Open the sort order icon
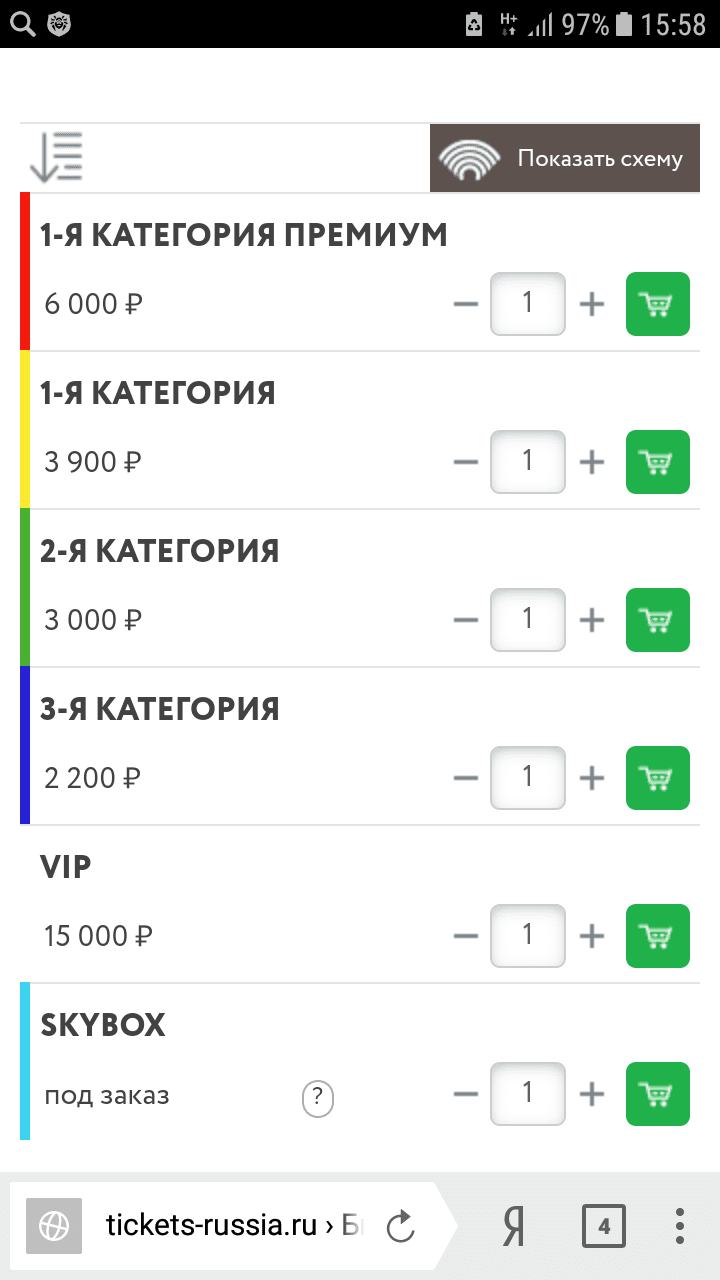The width and height of the screenshot is (720, 1280). (56, 158)
